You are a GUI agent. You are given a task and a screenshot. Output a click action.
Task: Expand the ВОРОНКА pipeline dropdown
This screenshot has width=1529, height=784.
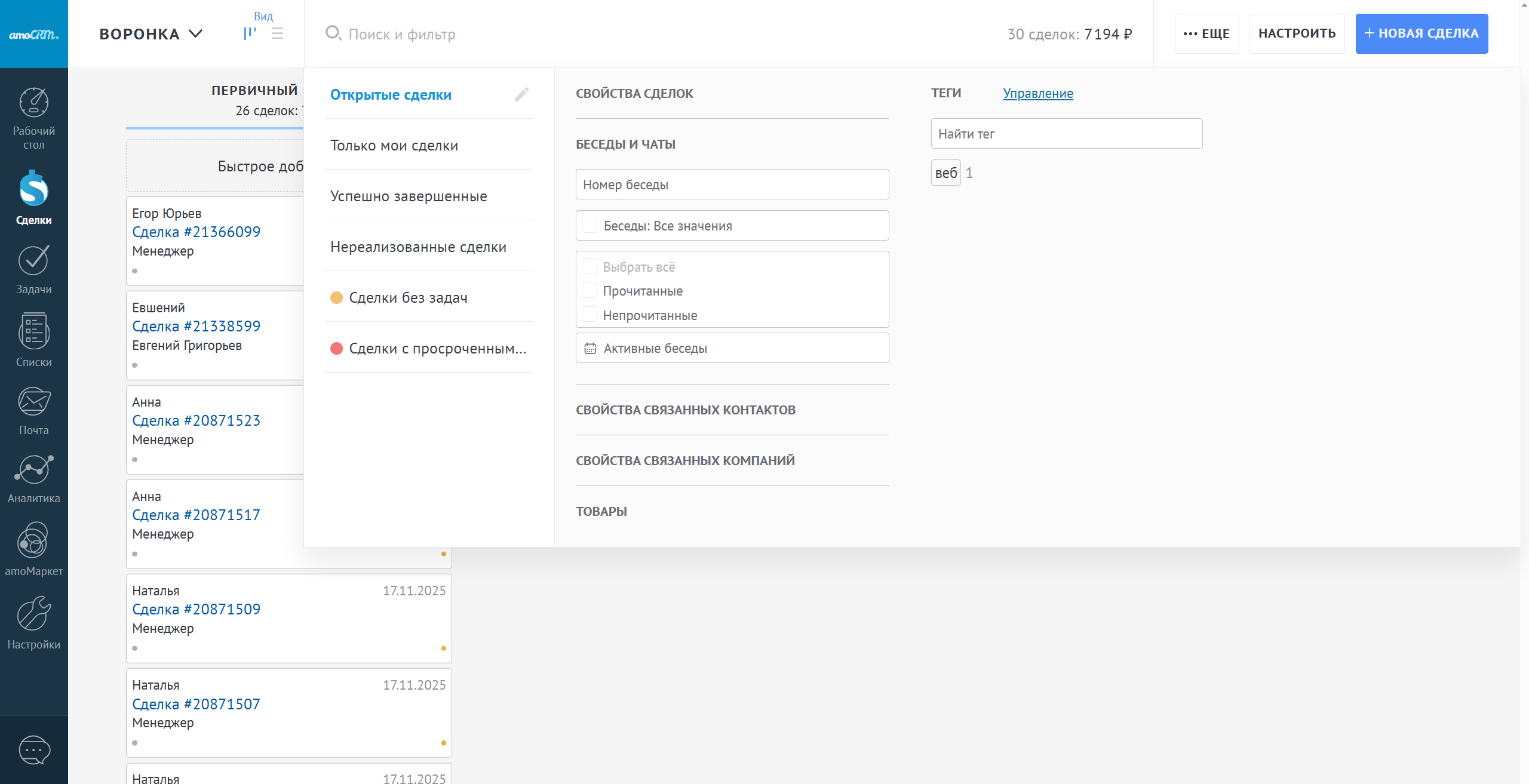151,34
